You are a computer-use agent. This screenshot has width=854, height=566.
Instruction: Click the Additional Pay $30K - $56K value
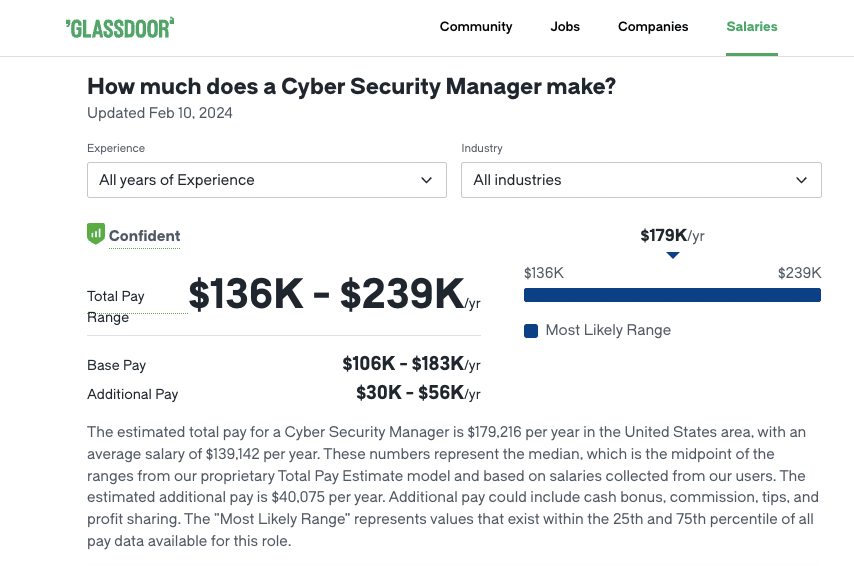click(418, 393)
